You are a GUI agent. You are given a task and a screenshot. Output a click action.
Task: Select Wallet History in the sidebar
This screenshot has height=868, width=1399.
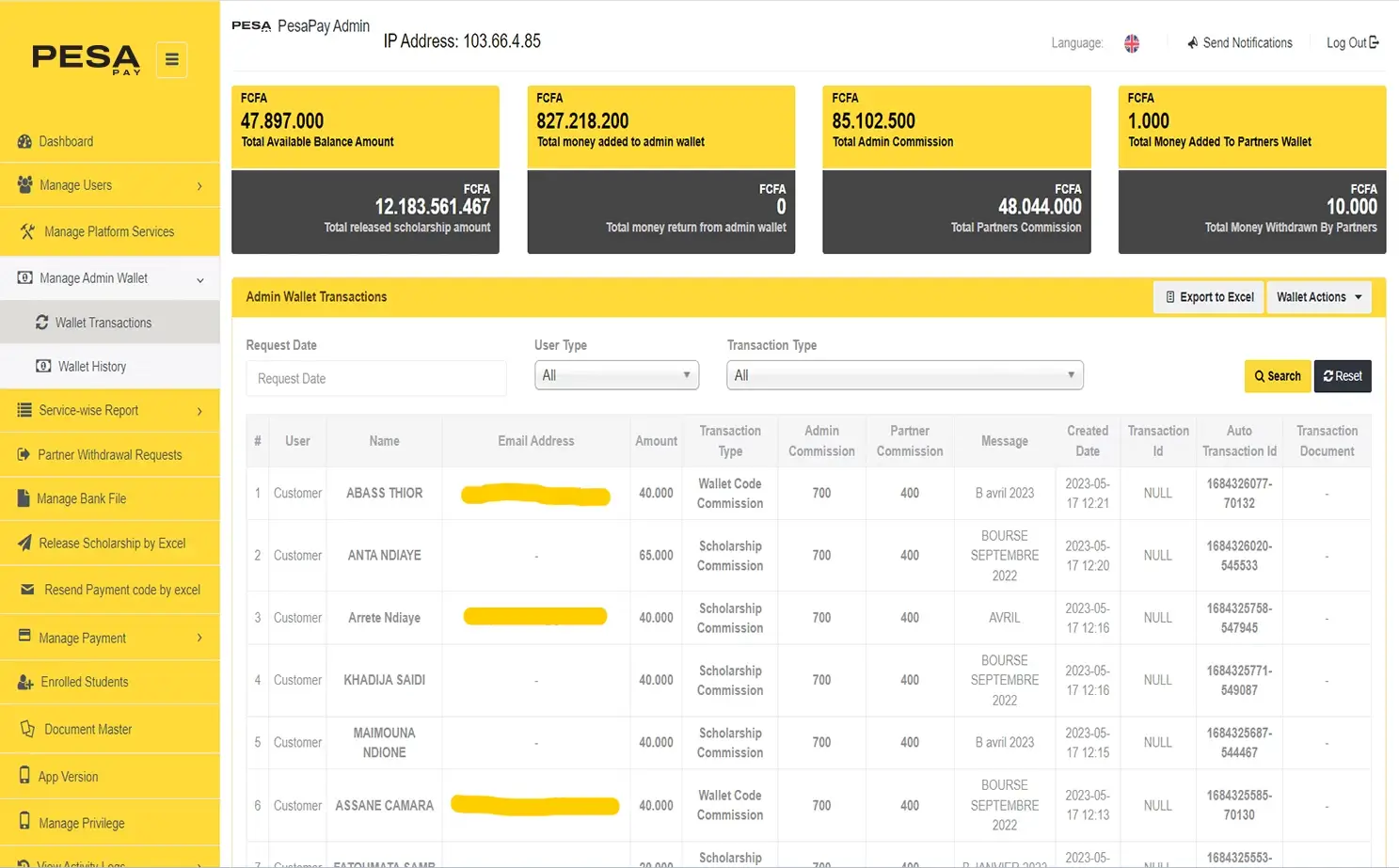[91, 366]
